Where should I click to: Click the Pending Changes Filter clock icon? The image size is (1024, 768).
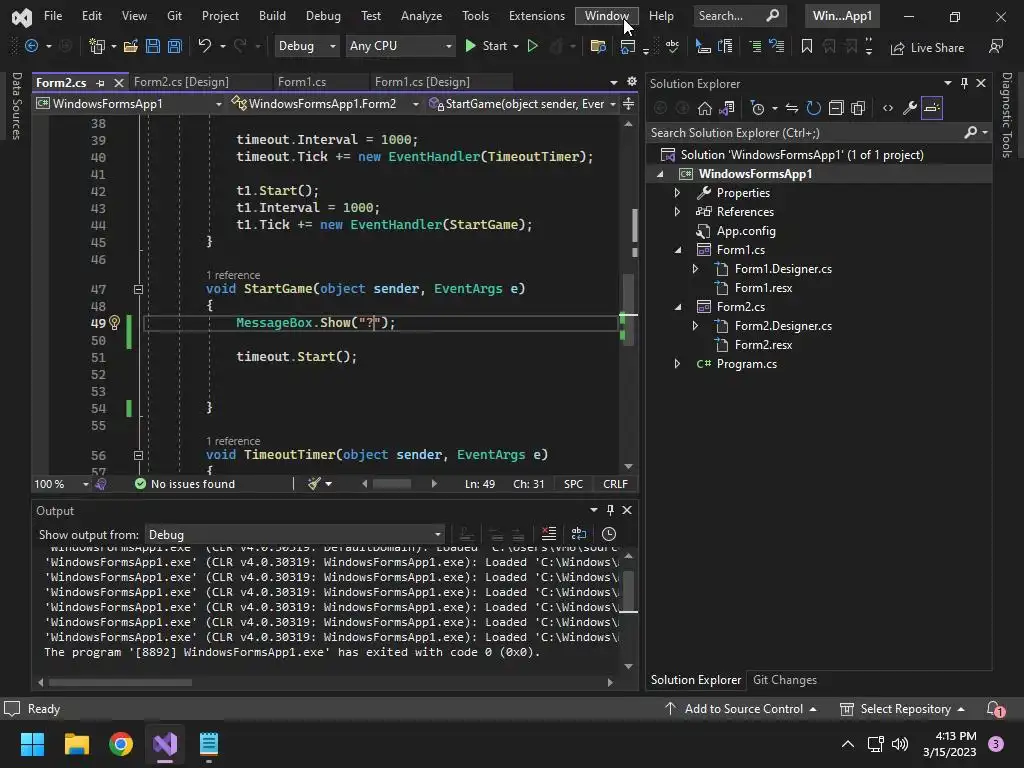click(758, 108)
